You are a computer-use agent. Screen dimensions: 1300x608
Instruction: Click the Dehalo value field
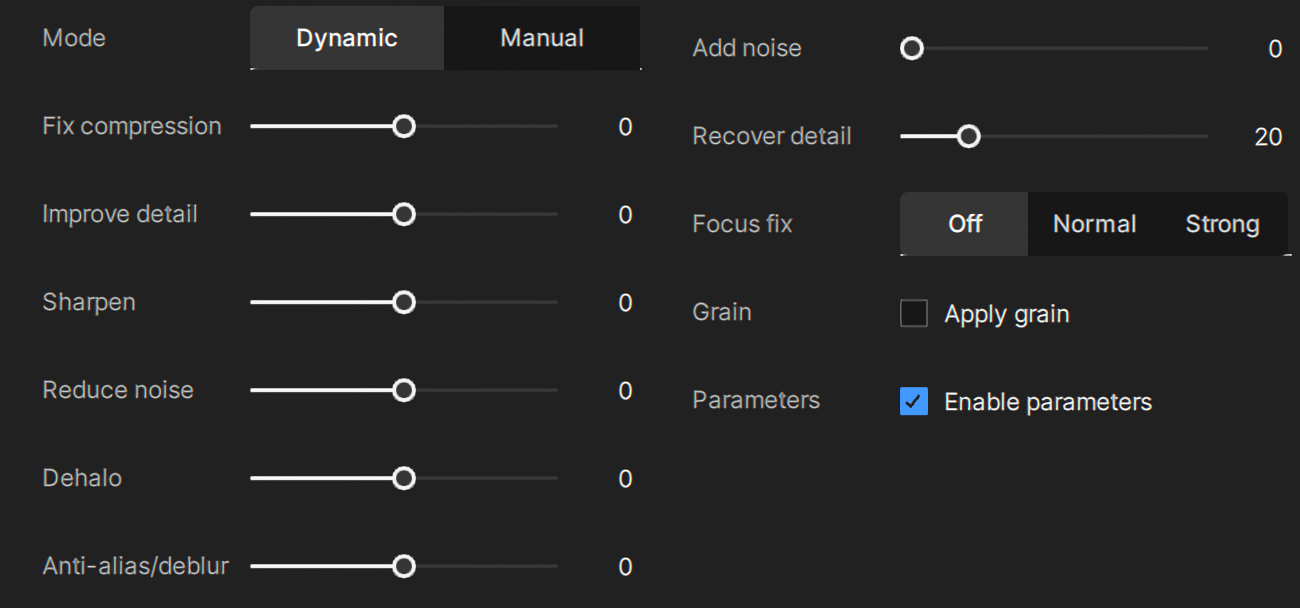tap(625, 479)
